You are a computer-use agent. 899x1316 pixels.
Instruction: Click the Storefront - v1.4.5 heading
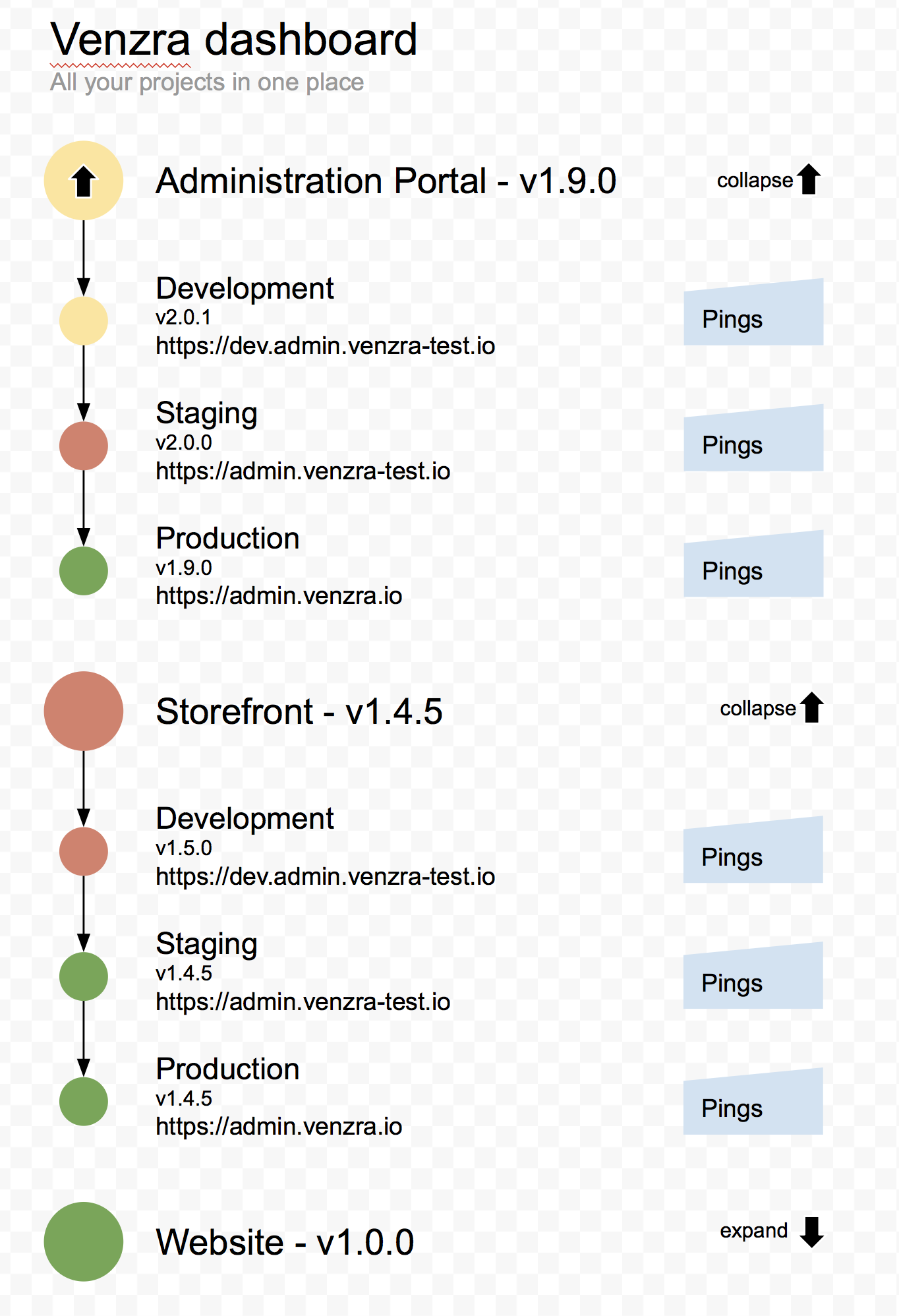pyautogui.click(x=299, y=711)
